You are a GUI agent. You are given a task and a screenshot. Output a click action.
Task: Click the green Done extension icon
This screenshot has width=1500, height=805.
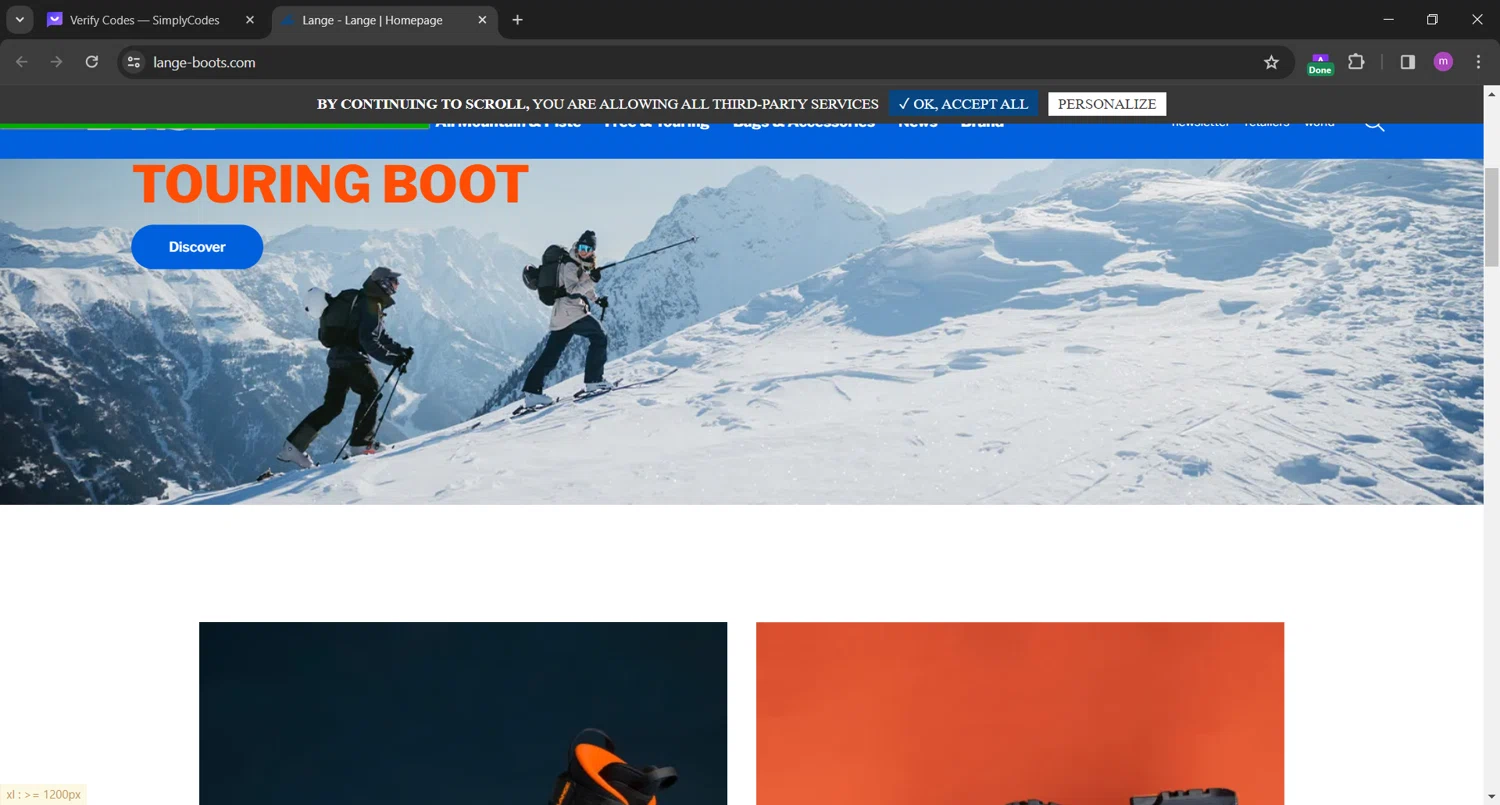[x=1320, y=64]
